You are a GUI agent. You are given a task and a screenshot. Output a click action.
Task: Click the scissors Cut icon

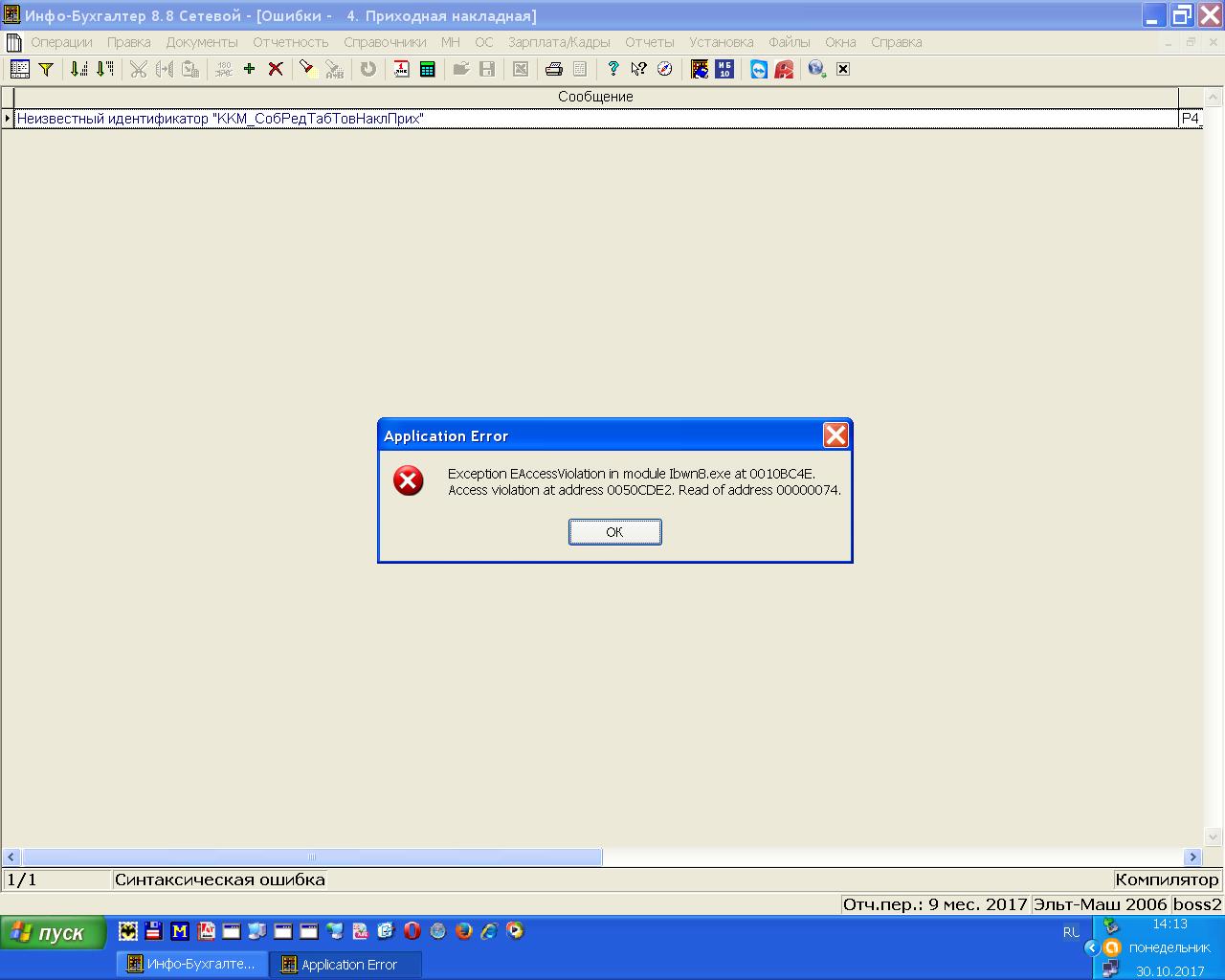point(139,69)
